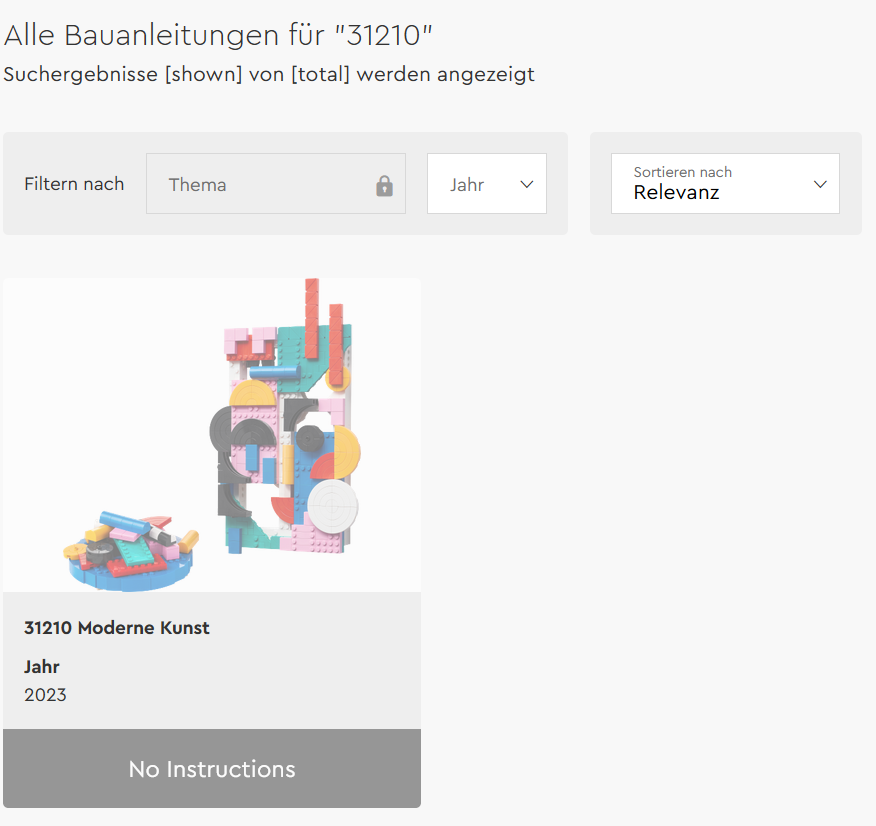876x826 pixels.
Task: Click the Relevanz sort value text
Action: (x=676, y=193)
